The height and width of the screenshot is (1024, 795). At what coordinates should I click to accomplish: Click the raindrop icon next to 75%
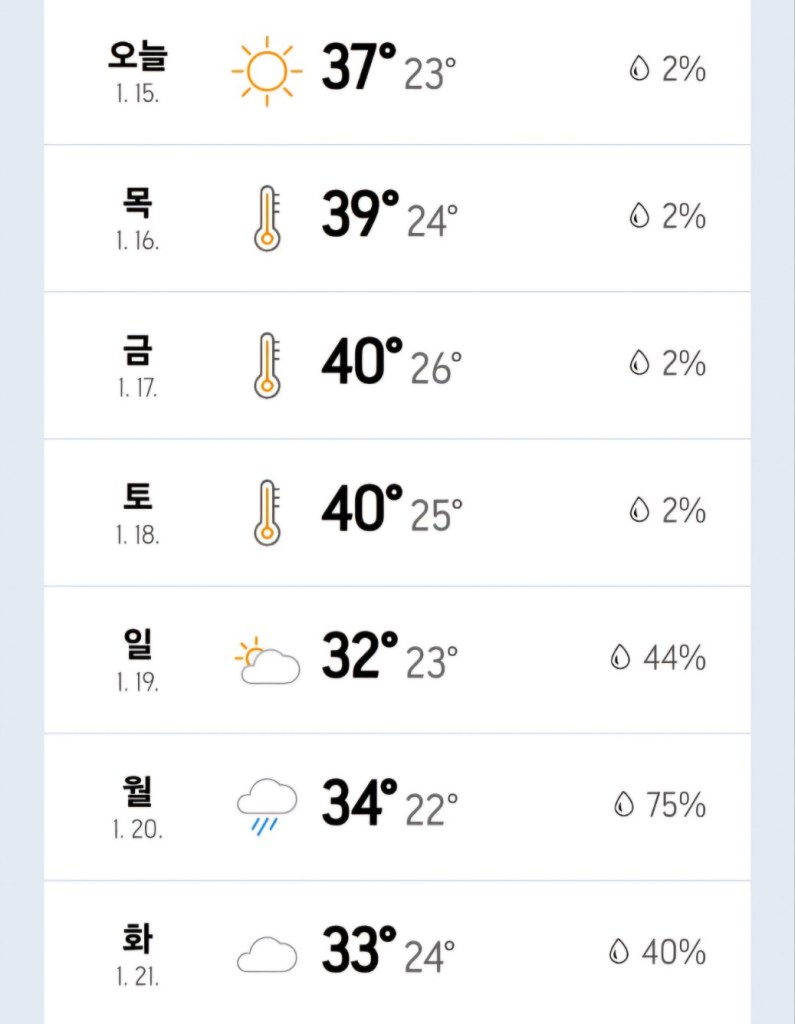(624, 804)
